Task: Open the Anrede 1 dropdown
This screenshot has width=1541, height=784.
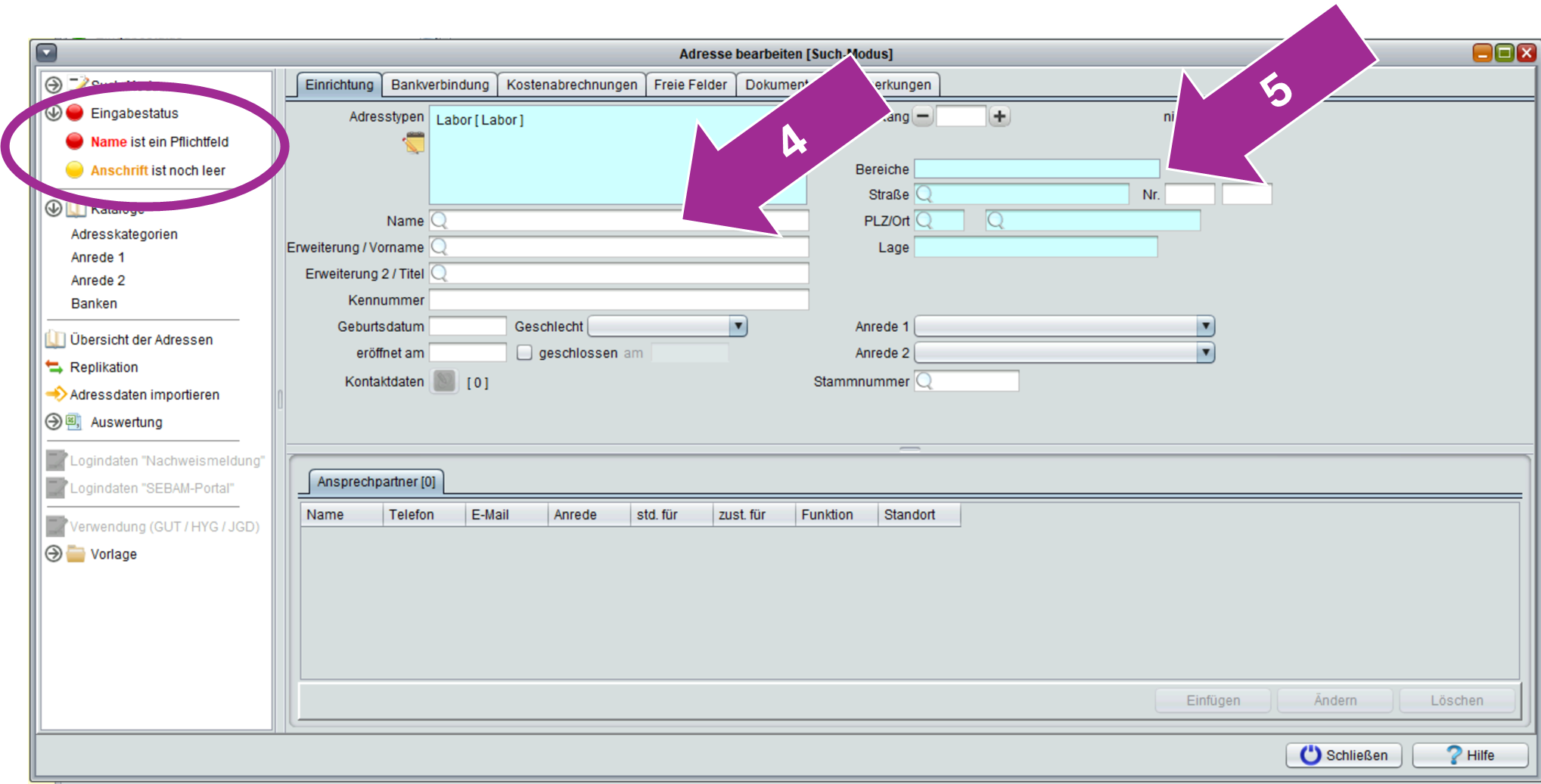Action: (1205, 327)
